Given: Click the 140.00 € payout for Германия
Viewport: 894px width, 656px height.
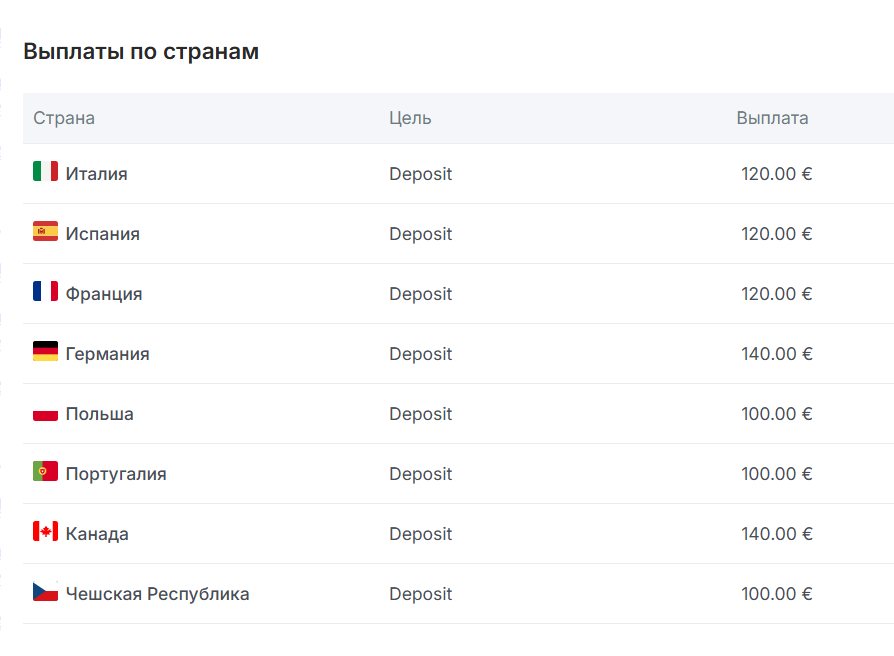Looking at the screenshot, I should tap(777, 354).
